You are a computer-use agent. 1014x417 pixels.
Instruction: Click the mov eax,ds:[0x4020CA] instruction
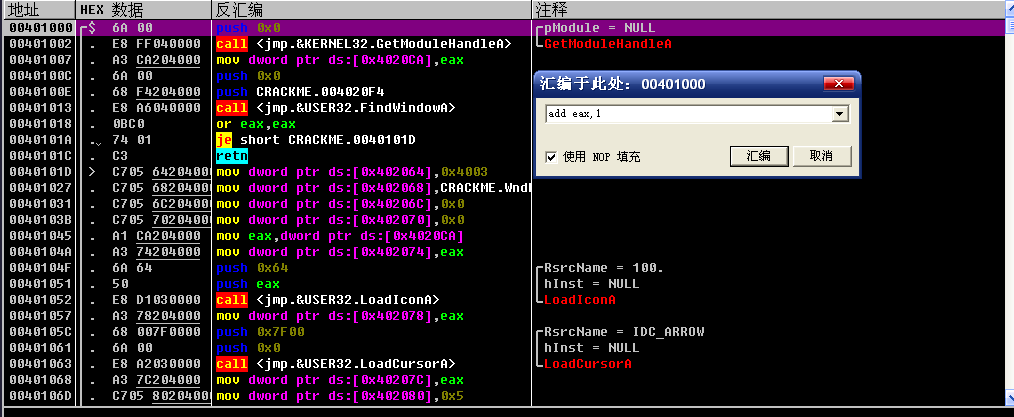340,235
